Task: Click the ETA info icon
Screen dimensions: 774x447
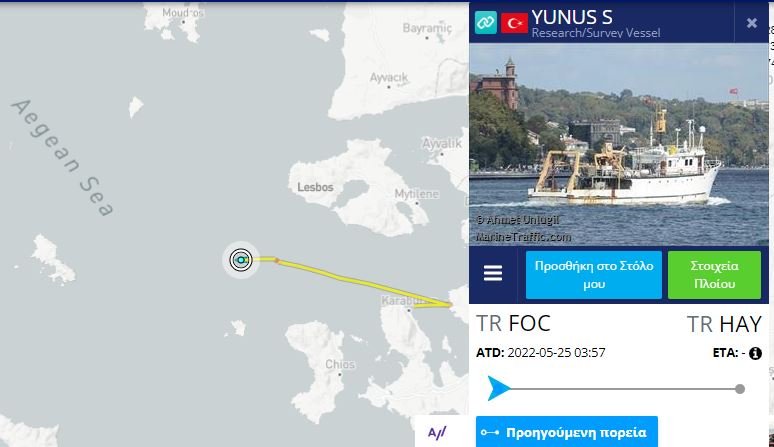Action: tap(755, 353)
